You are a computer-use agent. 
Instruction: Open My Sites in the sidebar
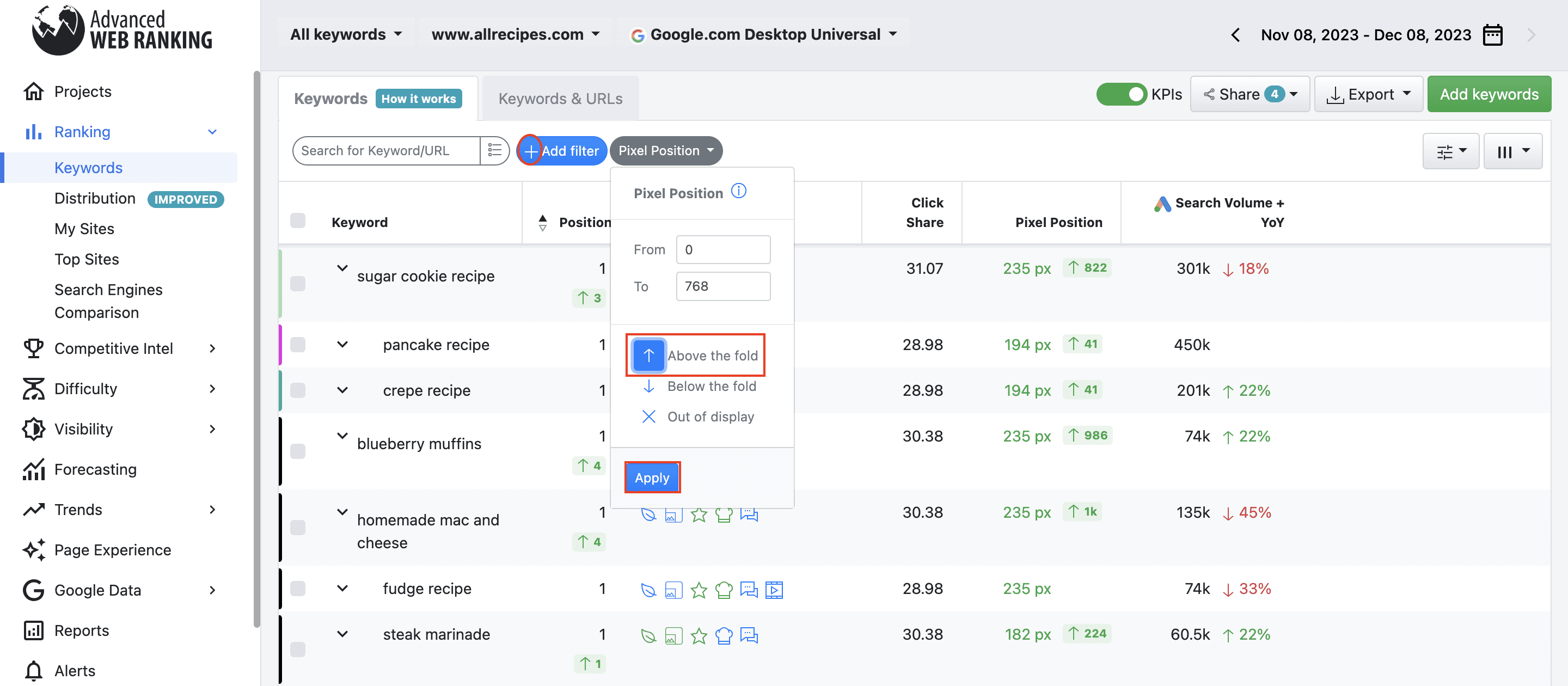pos(84,229)
